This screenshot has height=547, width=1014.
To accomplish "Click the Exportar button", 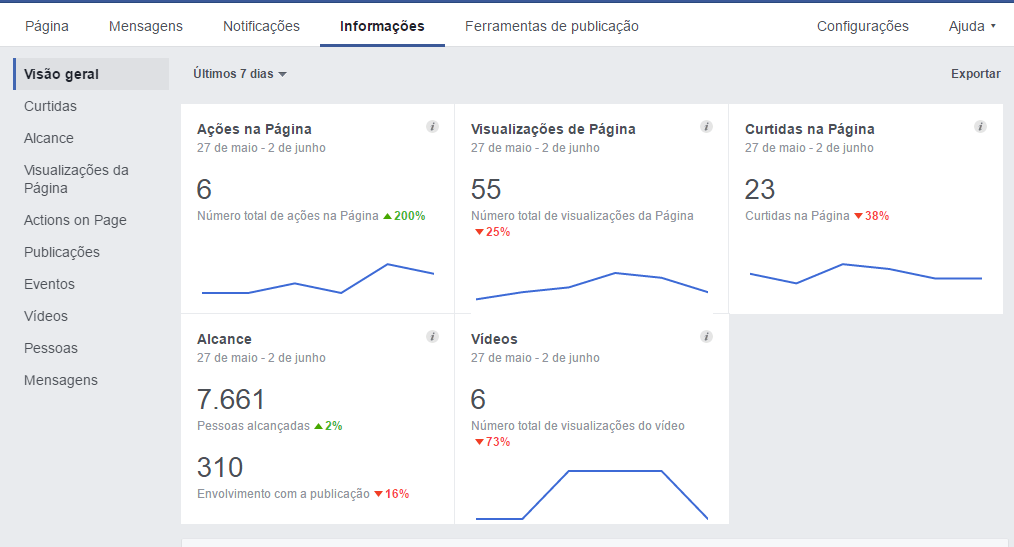I will 975,74.
